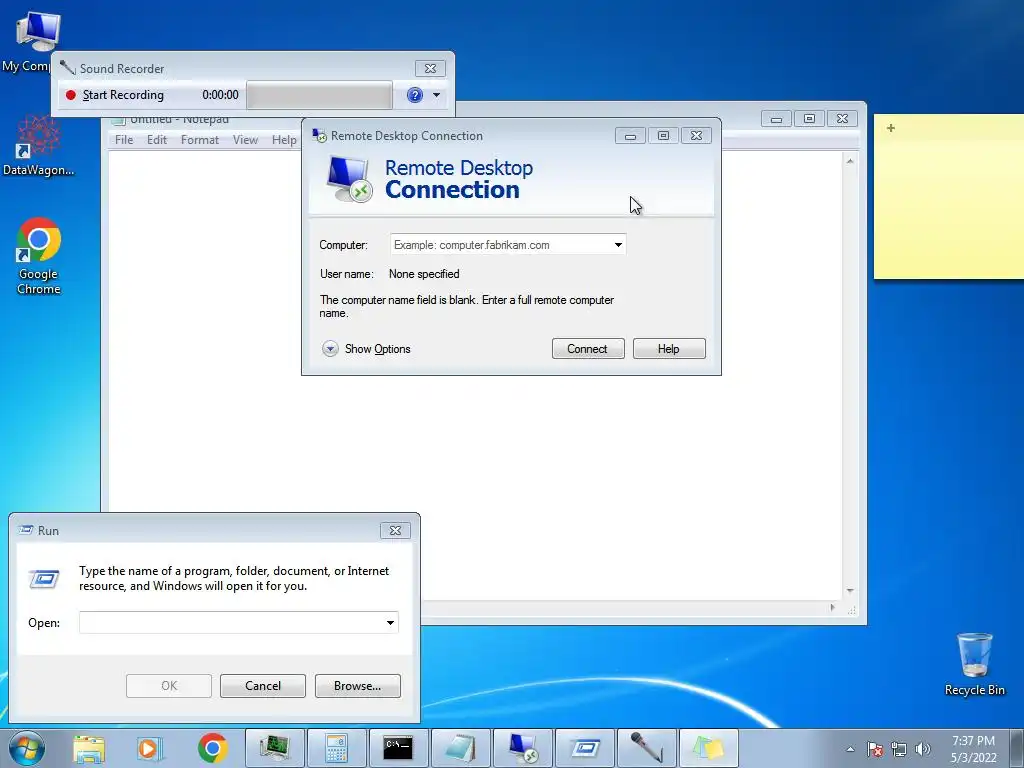This screenshot has width=1024, height=768.
Task: Click the Connect button
Action: [x=588, y=349]
